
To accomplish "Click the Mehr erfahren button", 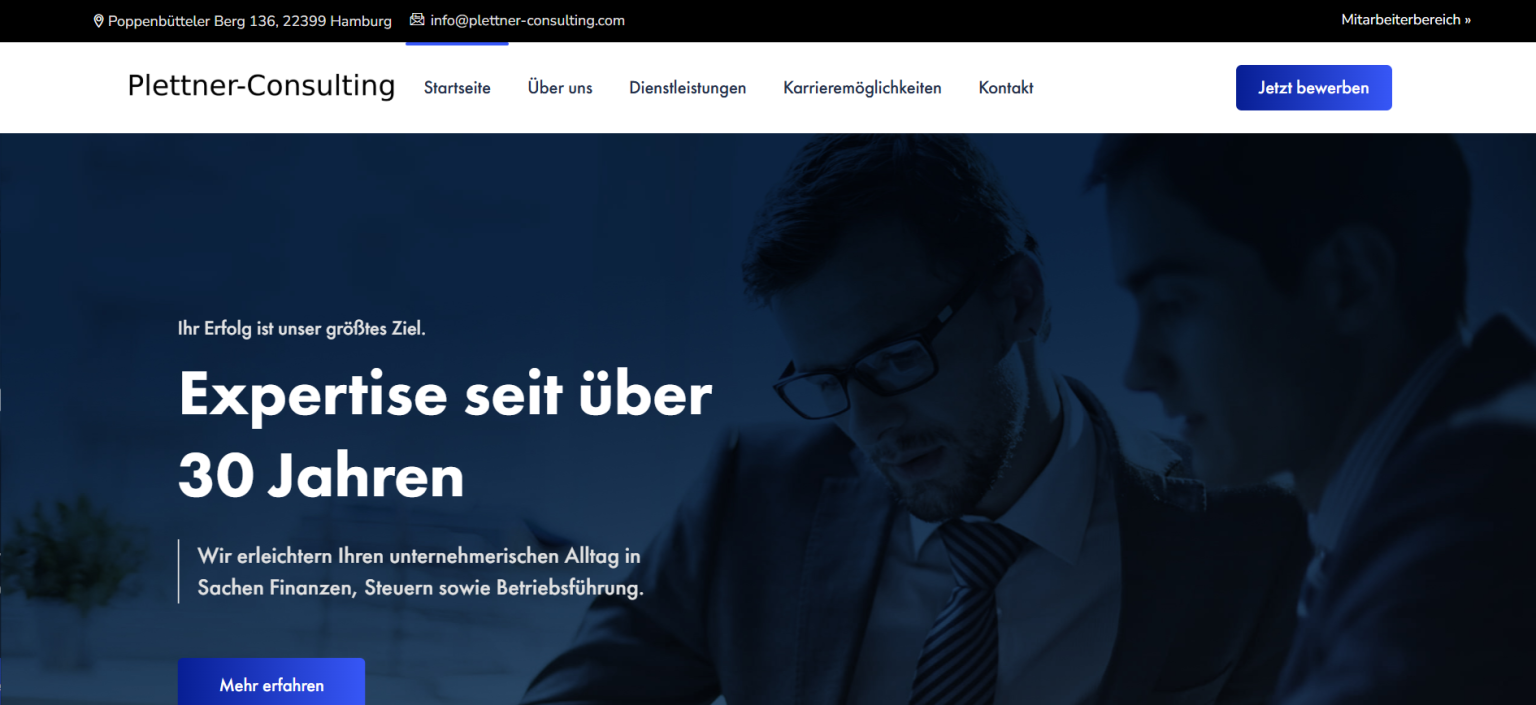I will pos(271,682).
